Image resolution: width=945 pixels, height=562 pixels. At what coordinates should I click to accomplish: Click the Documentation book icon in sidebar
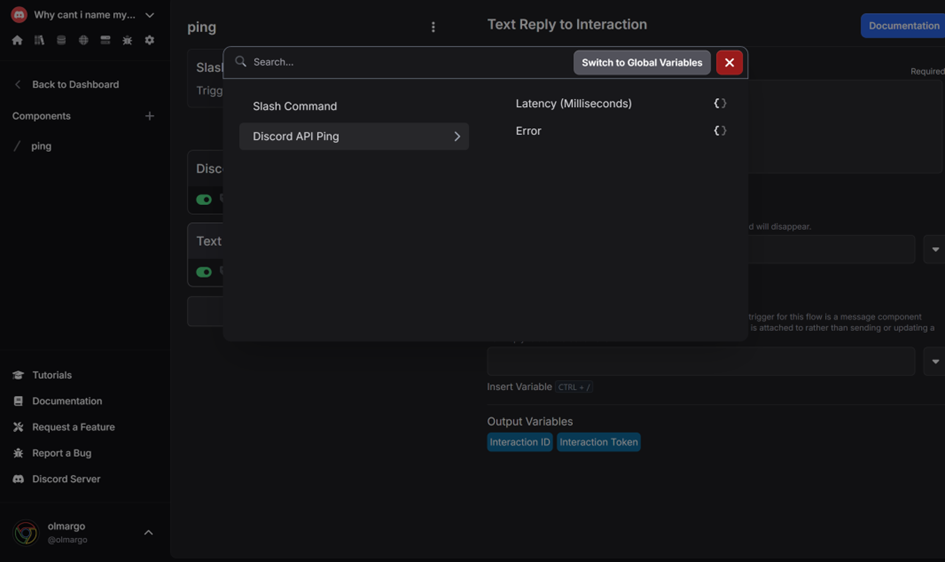18,401
